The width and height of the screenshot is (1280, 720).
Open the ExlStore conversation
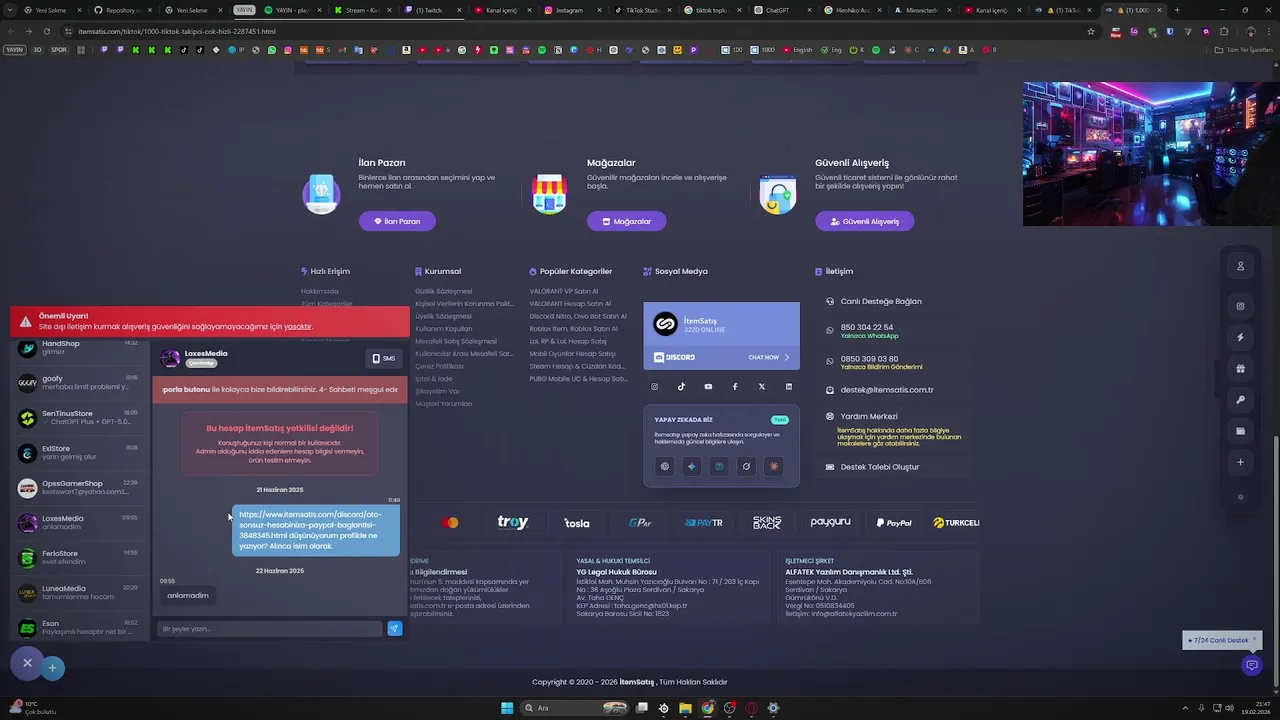pos(80,452)
